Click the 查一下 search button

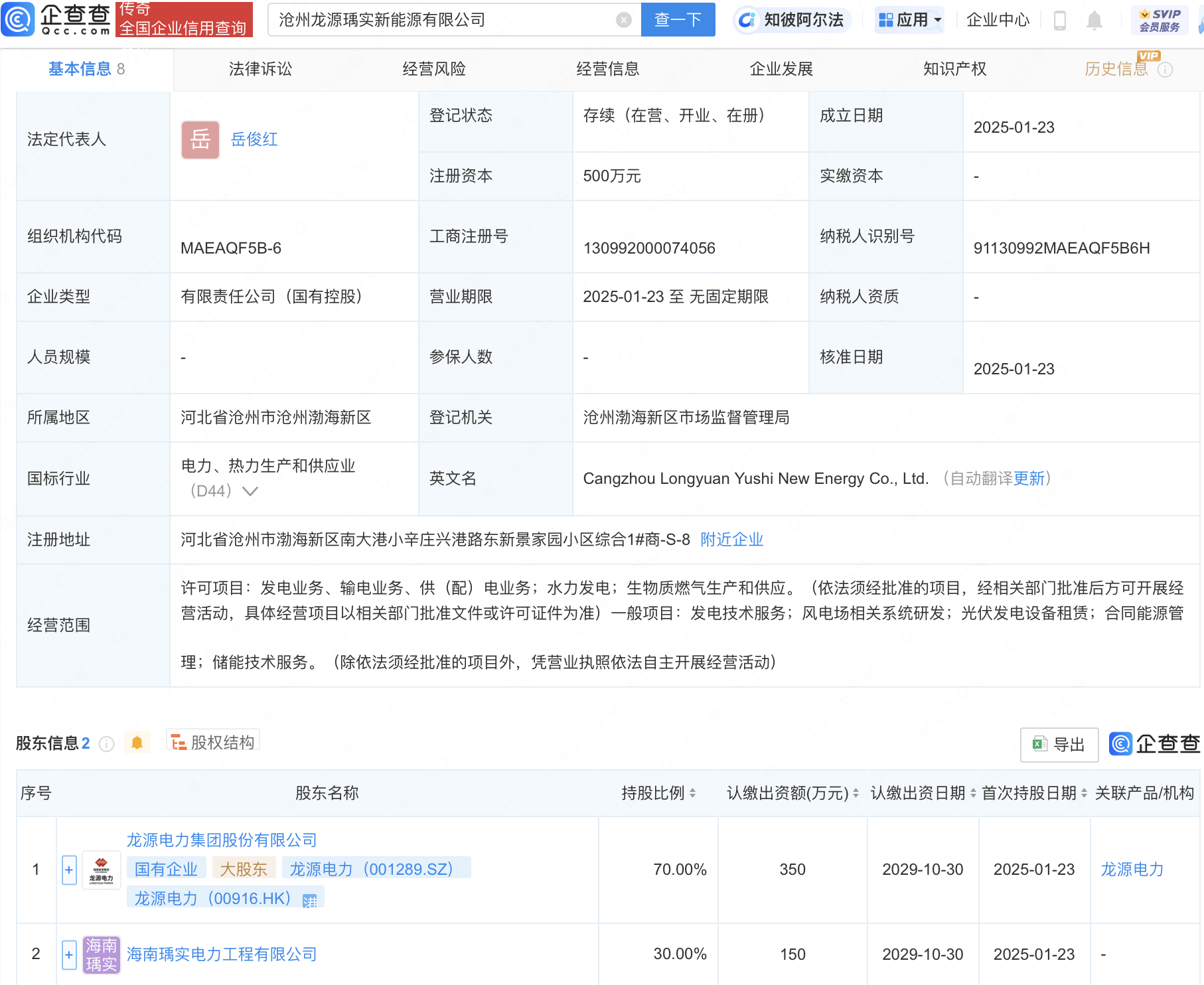(678, 20)
